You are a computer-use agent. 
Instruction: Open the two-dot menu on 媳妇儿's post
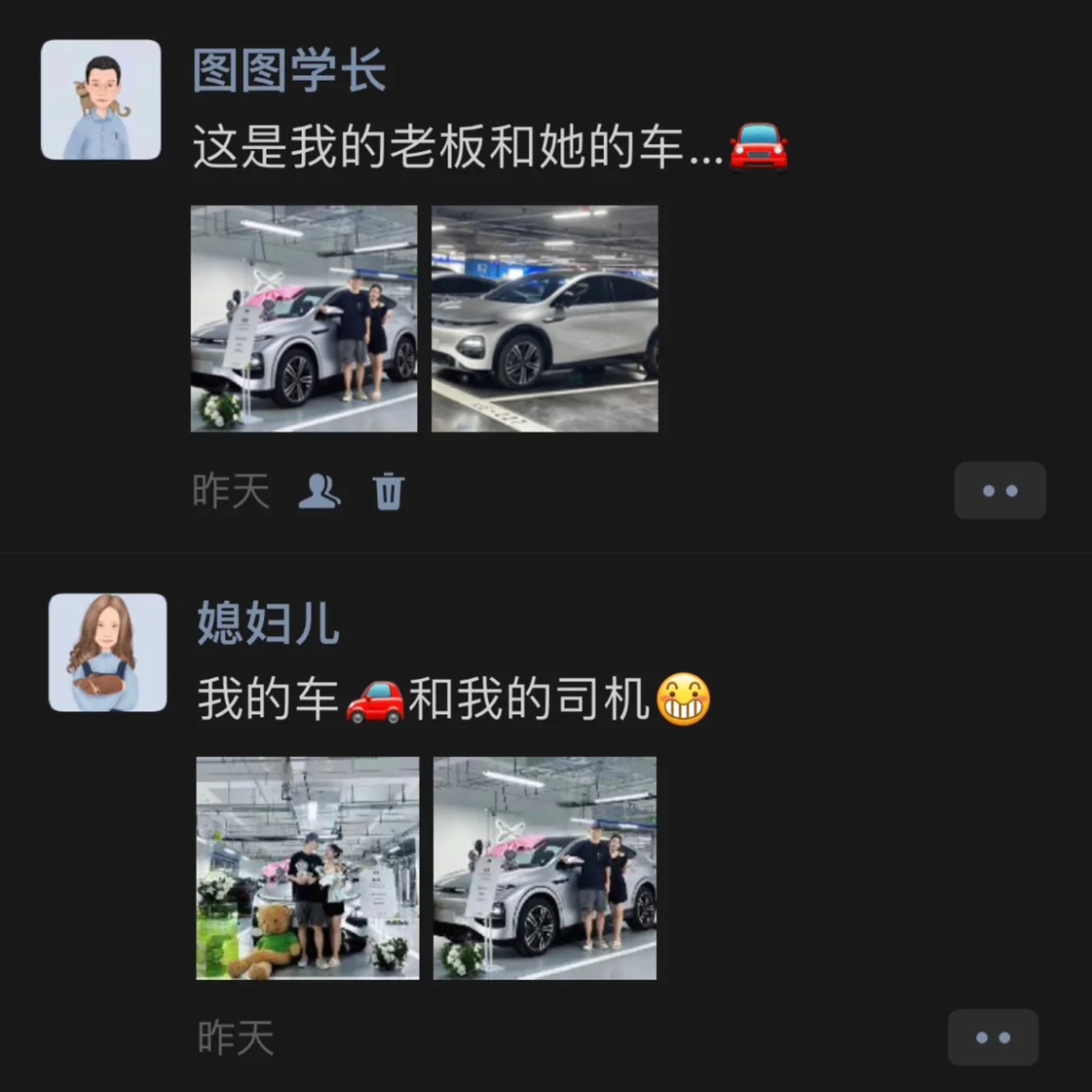click(x=993, y=1037)
